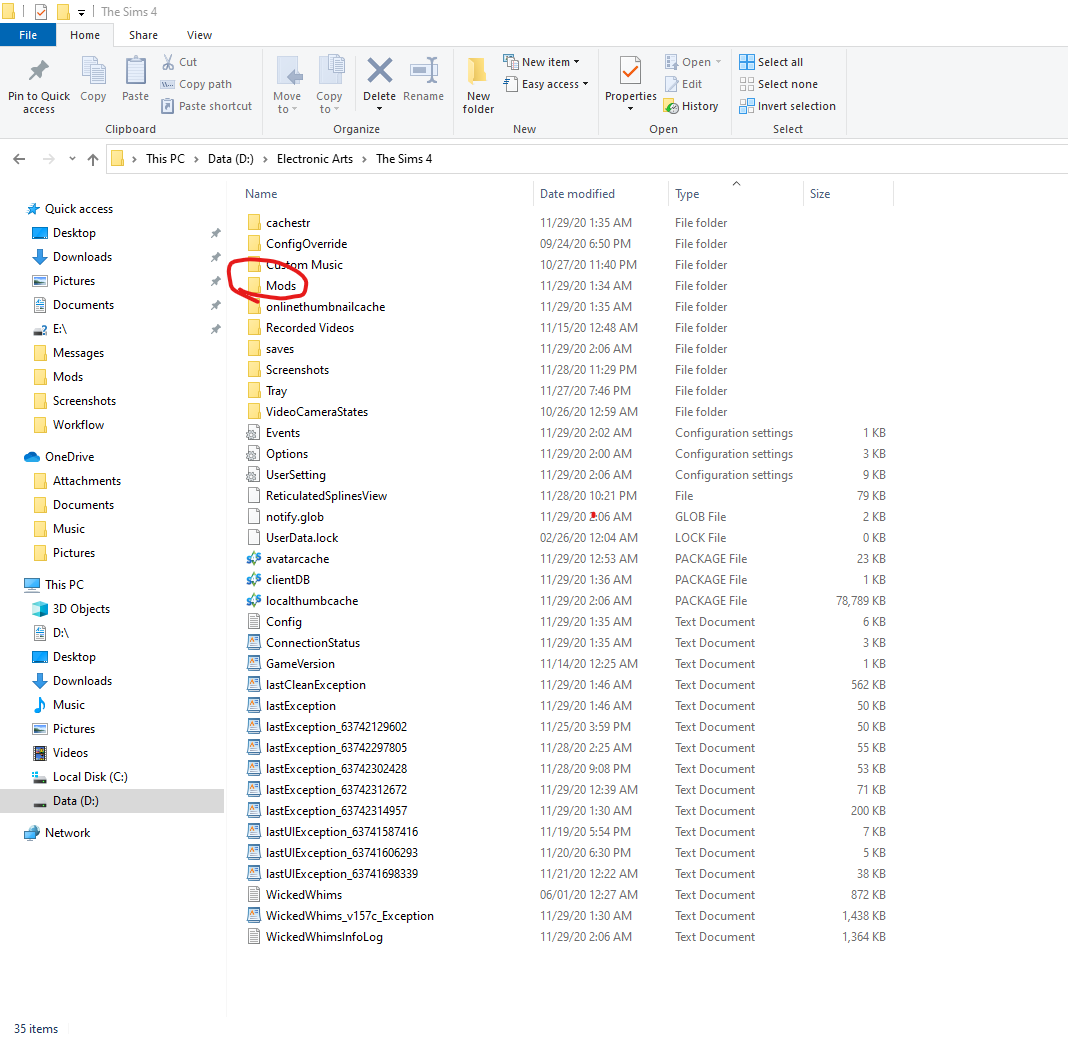
Task: Create a New folder via ribbon icon
Action: [x=478, y=72]
